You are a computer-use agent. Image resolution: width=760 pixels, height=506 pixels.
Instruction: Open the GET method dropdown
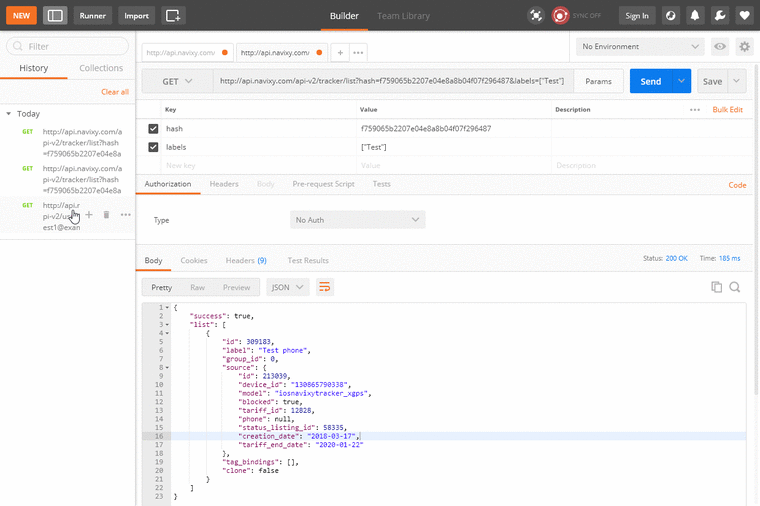click(x=177, y=81)
